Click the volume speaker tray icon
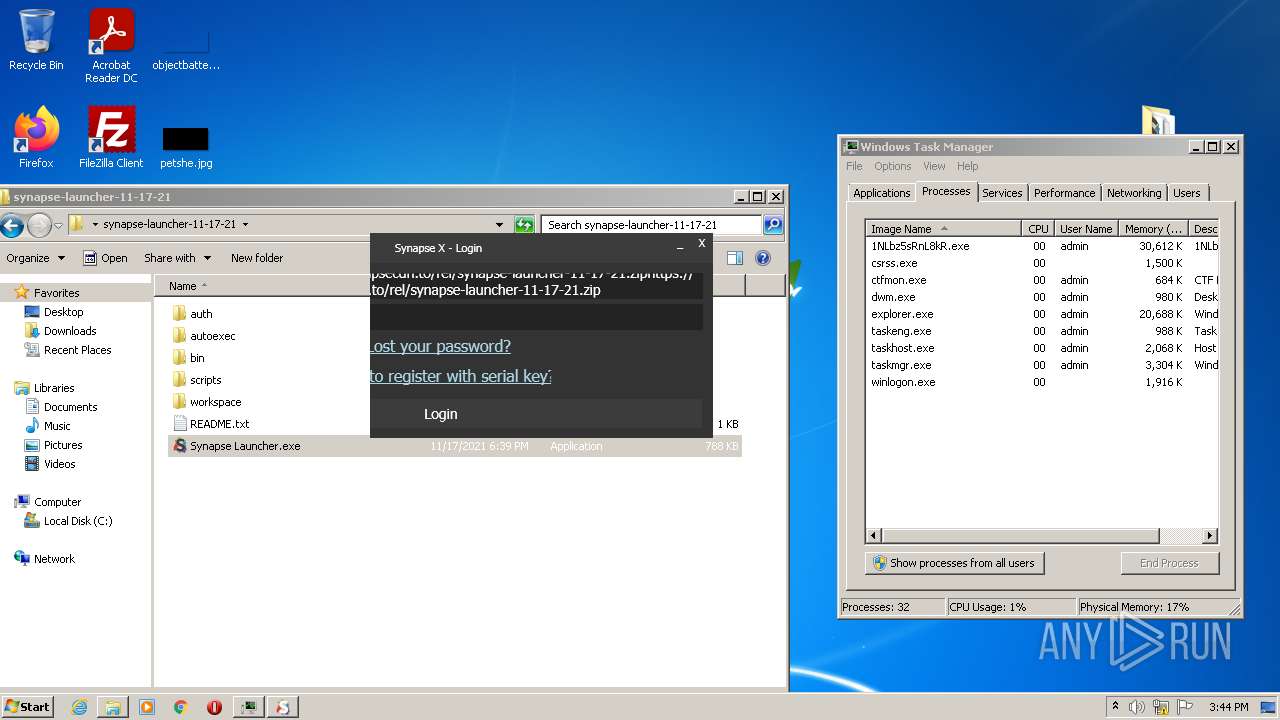Viewport: 1280px width, 720px height. [1137, 707]
